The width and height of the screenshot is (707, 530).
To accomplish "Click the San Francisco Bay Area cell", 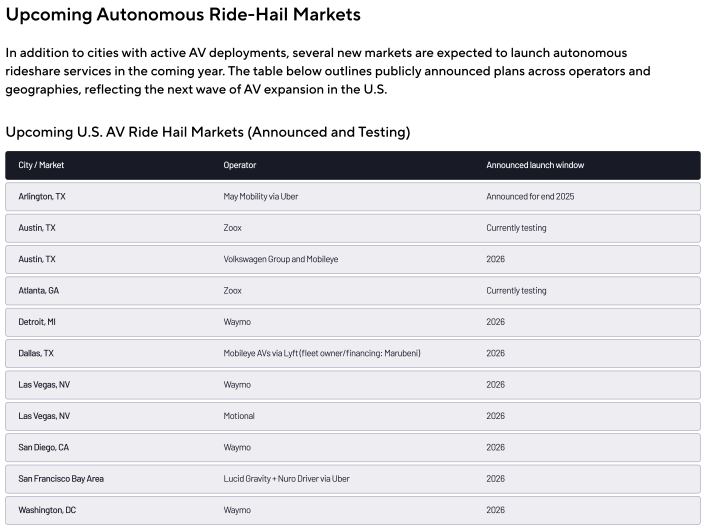I will click(61, 479).
